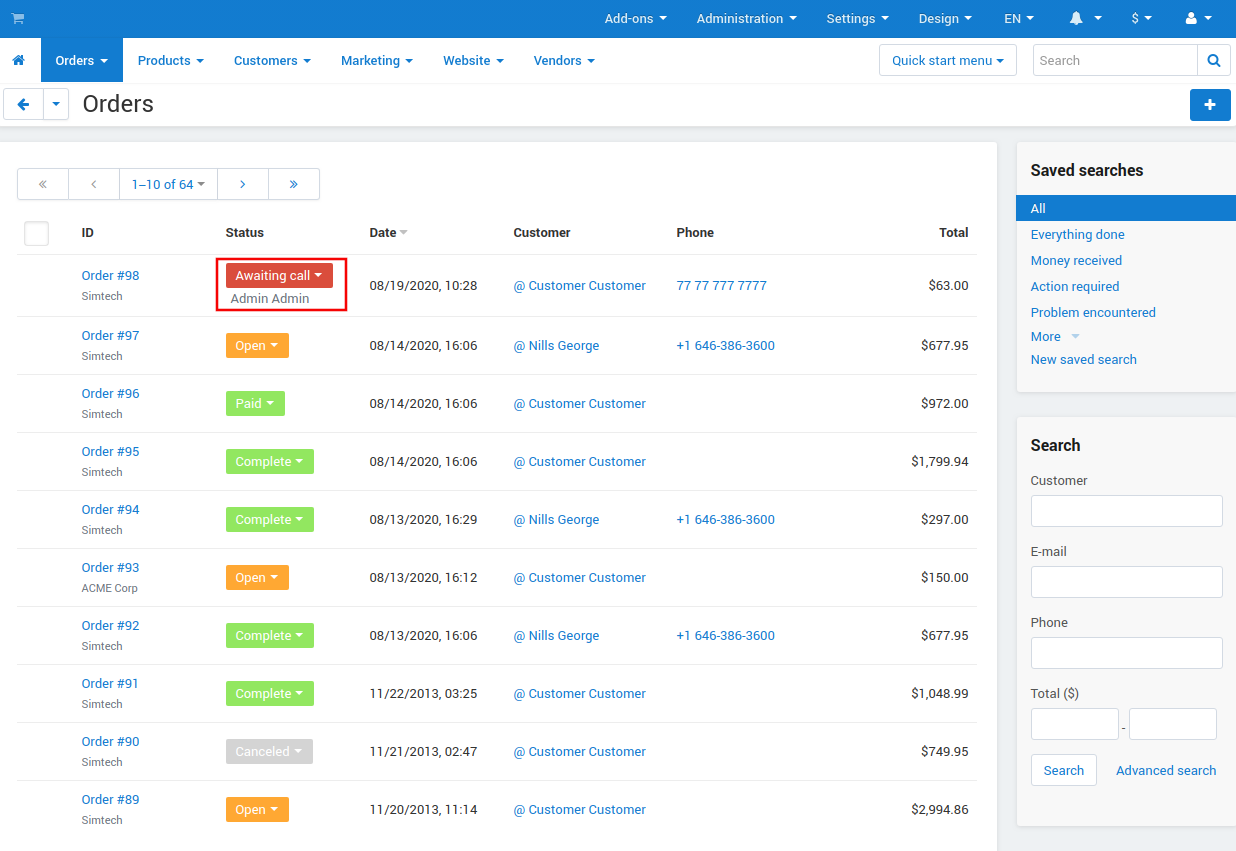The width and height of the screenshot is (1236, 851).
Task: Click the back arrow button
Action: point(23,104)
